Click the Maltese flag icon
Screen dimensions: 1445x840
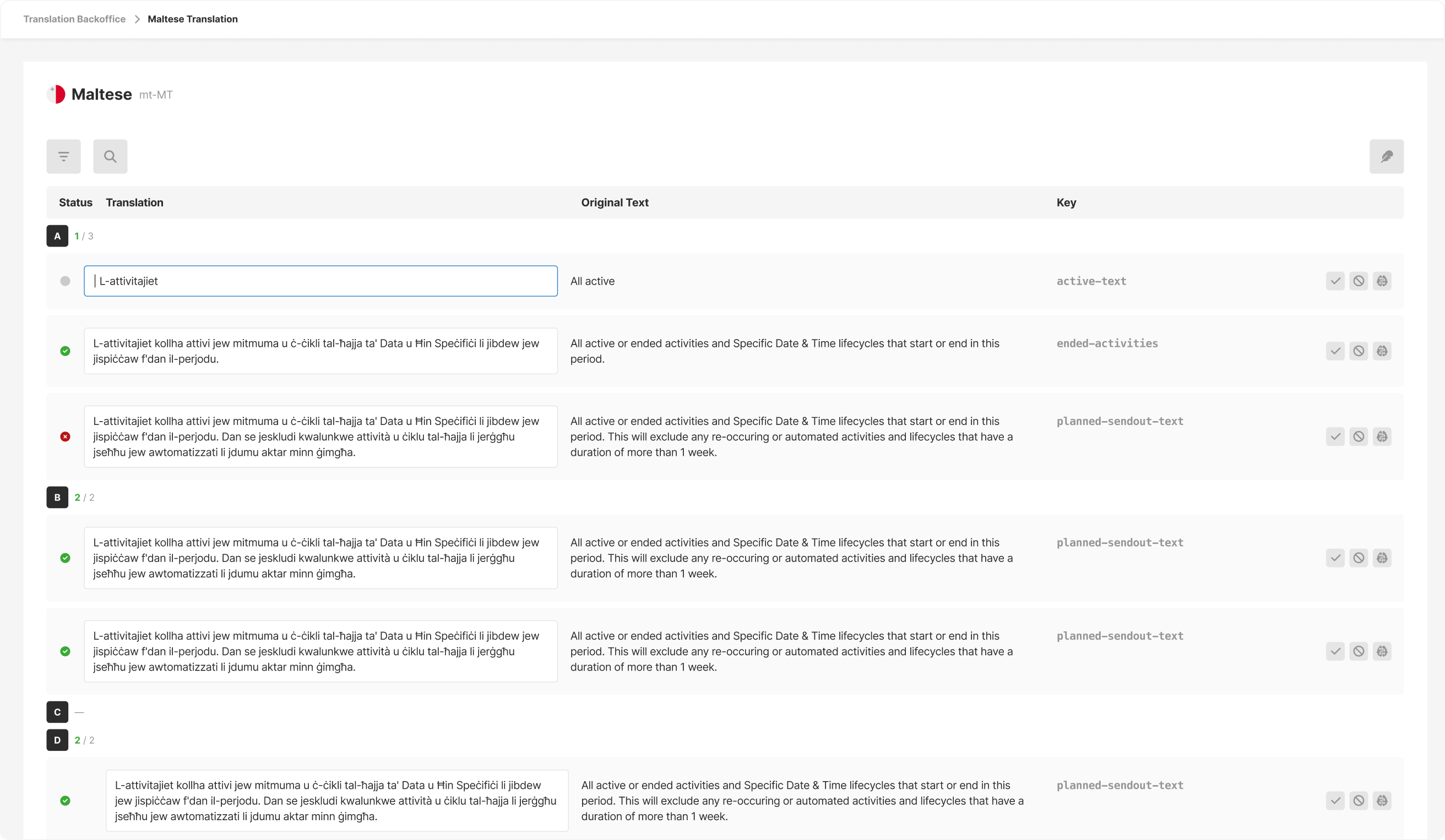[56, 94]
